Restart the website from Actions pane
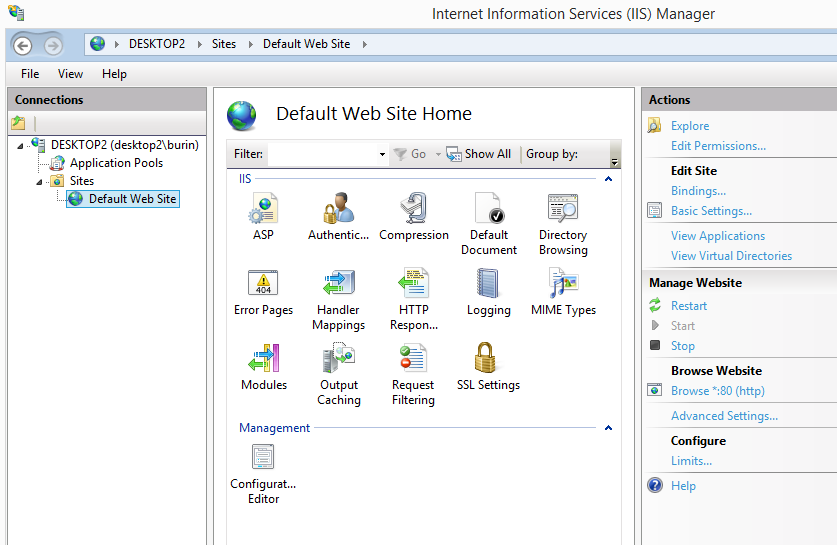The height and width of the screenshot is (545, 837). (x=689, y=306)
